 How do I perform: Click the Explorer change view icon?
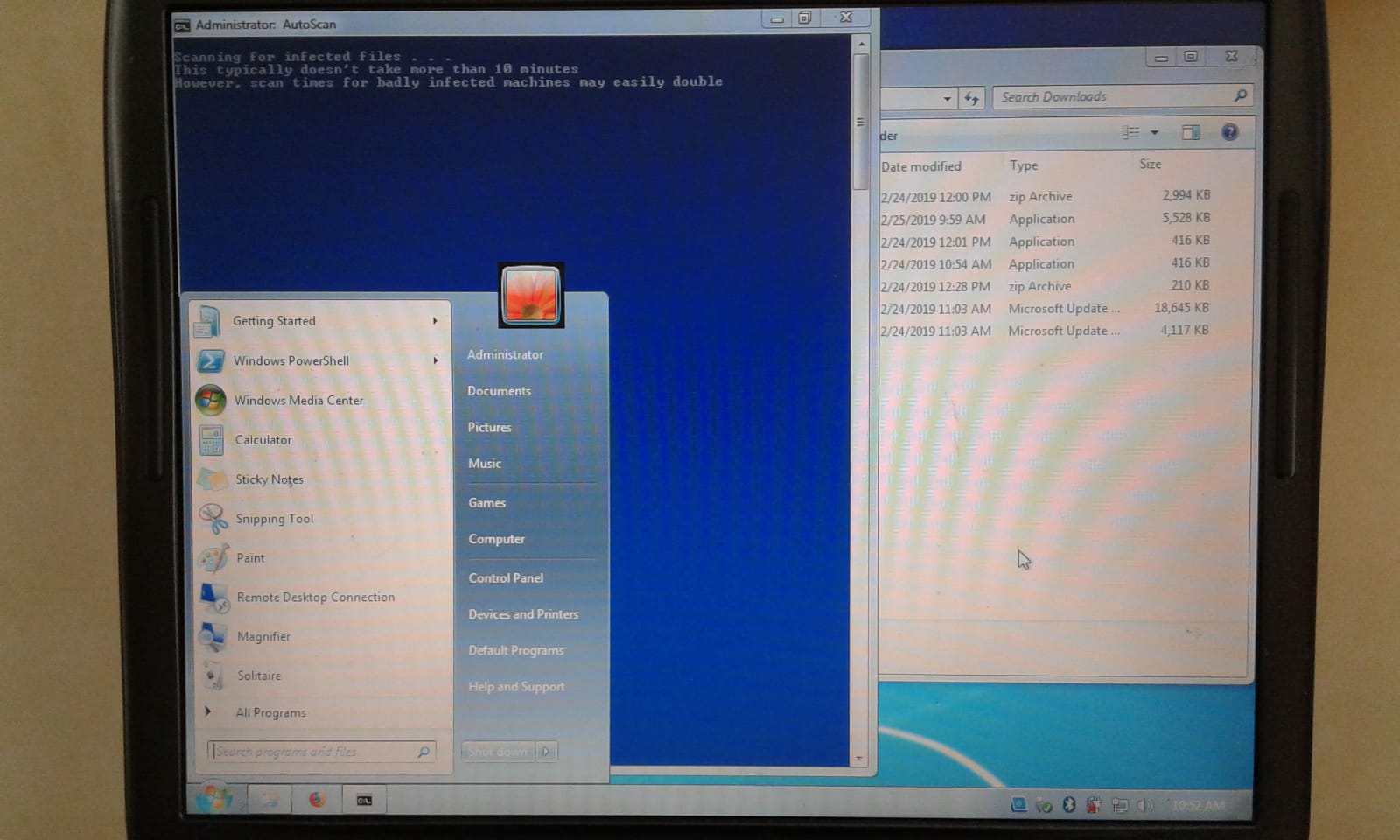[1131, 133]
